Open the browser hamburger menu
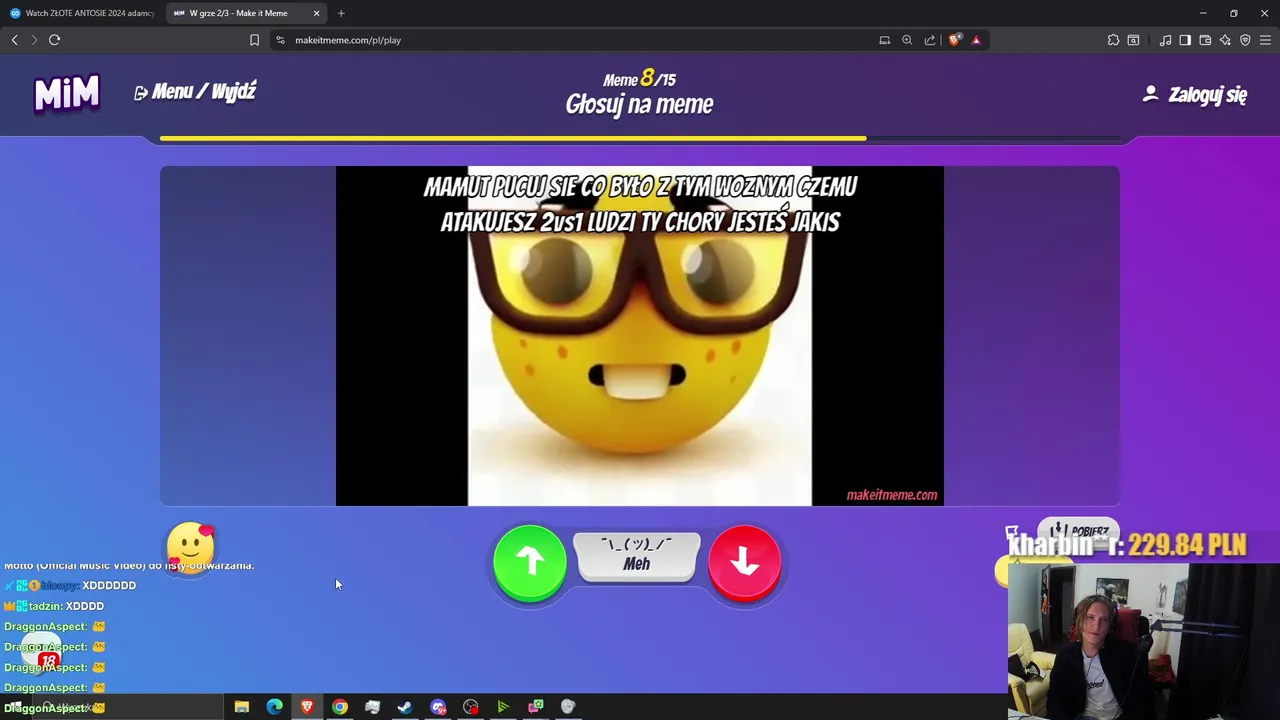 [1265, 40]
